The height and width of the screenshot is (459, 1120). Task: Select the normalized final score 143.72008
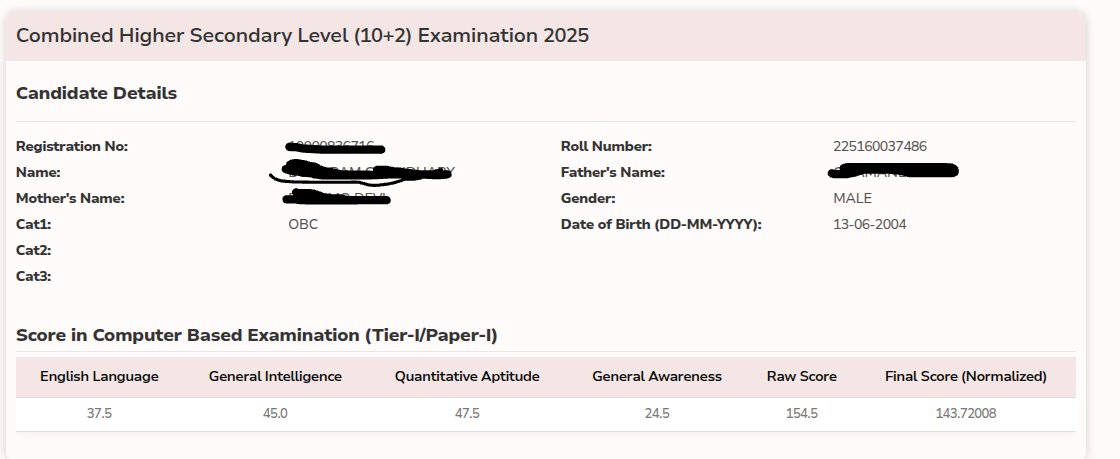(966, 414)
